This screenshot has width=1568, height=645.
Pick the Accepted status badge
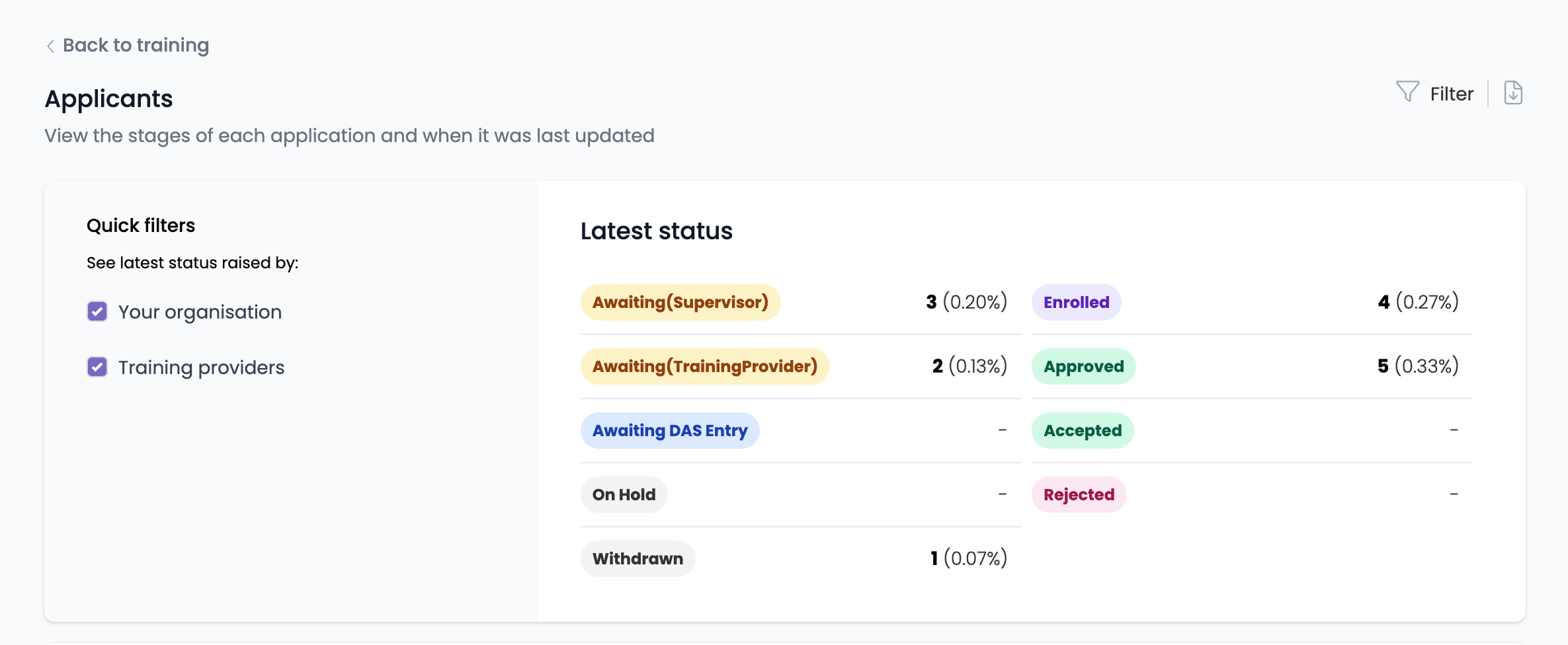pos(1083,430)
